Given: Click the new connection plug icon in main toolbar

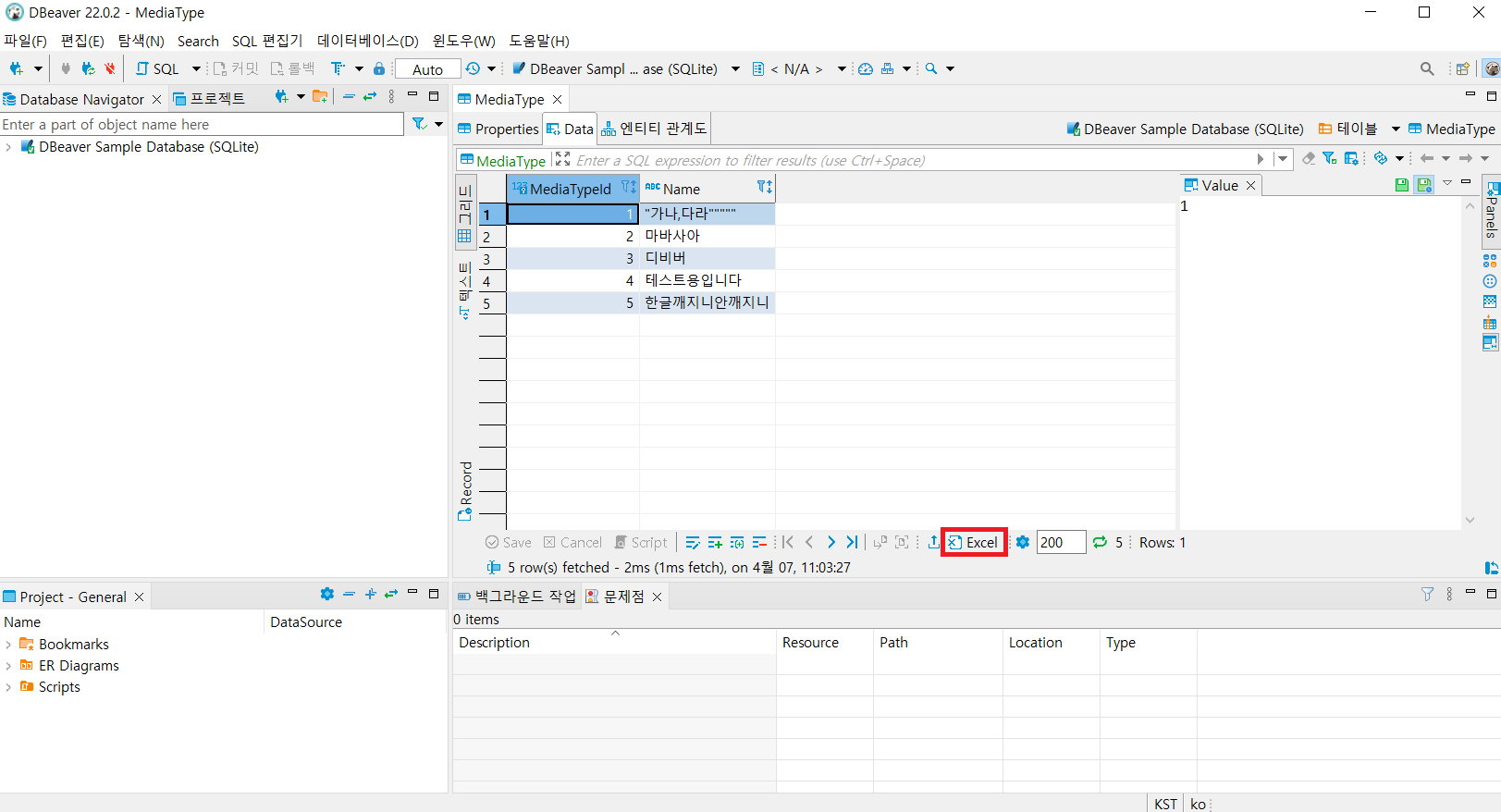Looking at the screenshot, I should pyautogui.click(x=16, y=68).
